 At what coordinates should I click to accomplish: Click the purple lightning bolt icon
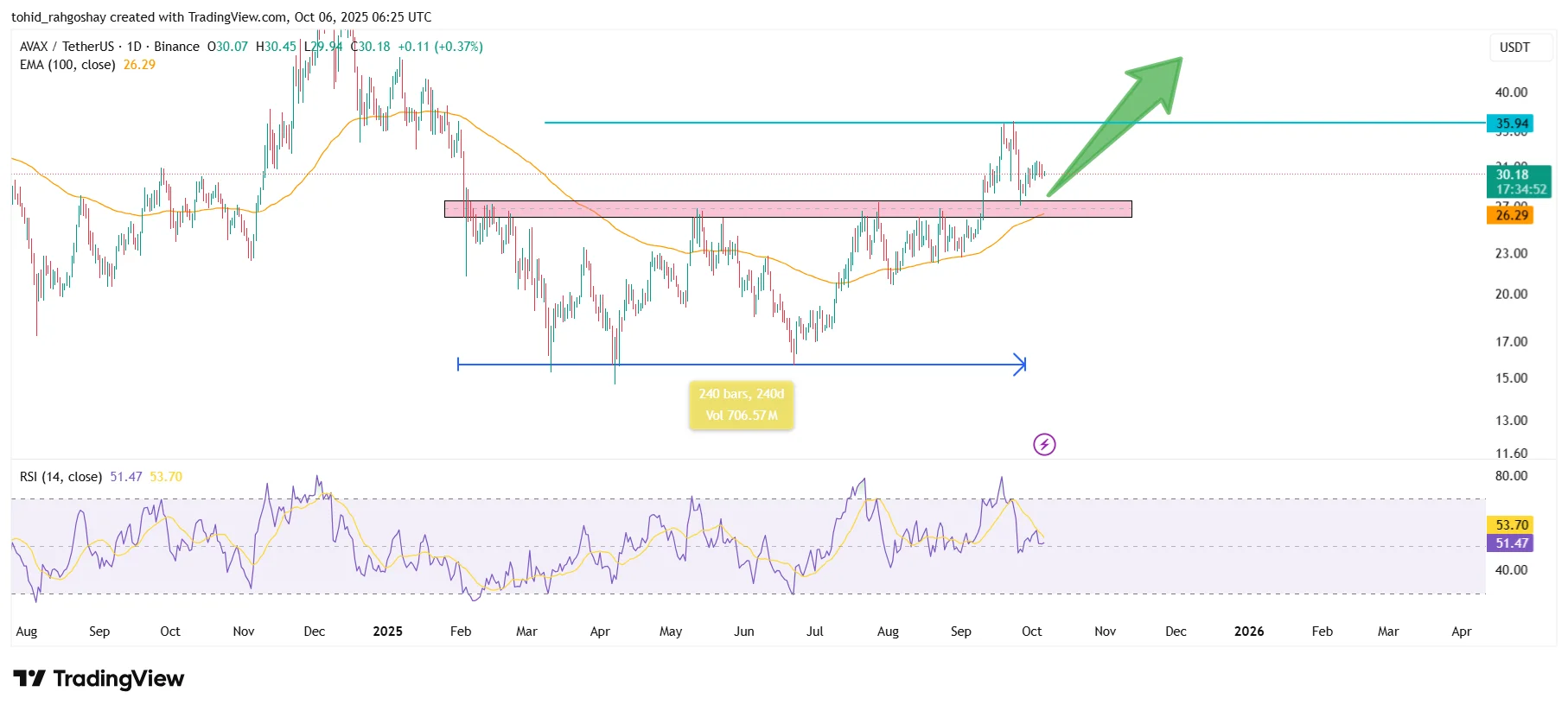tap(1044, 445)
